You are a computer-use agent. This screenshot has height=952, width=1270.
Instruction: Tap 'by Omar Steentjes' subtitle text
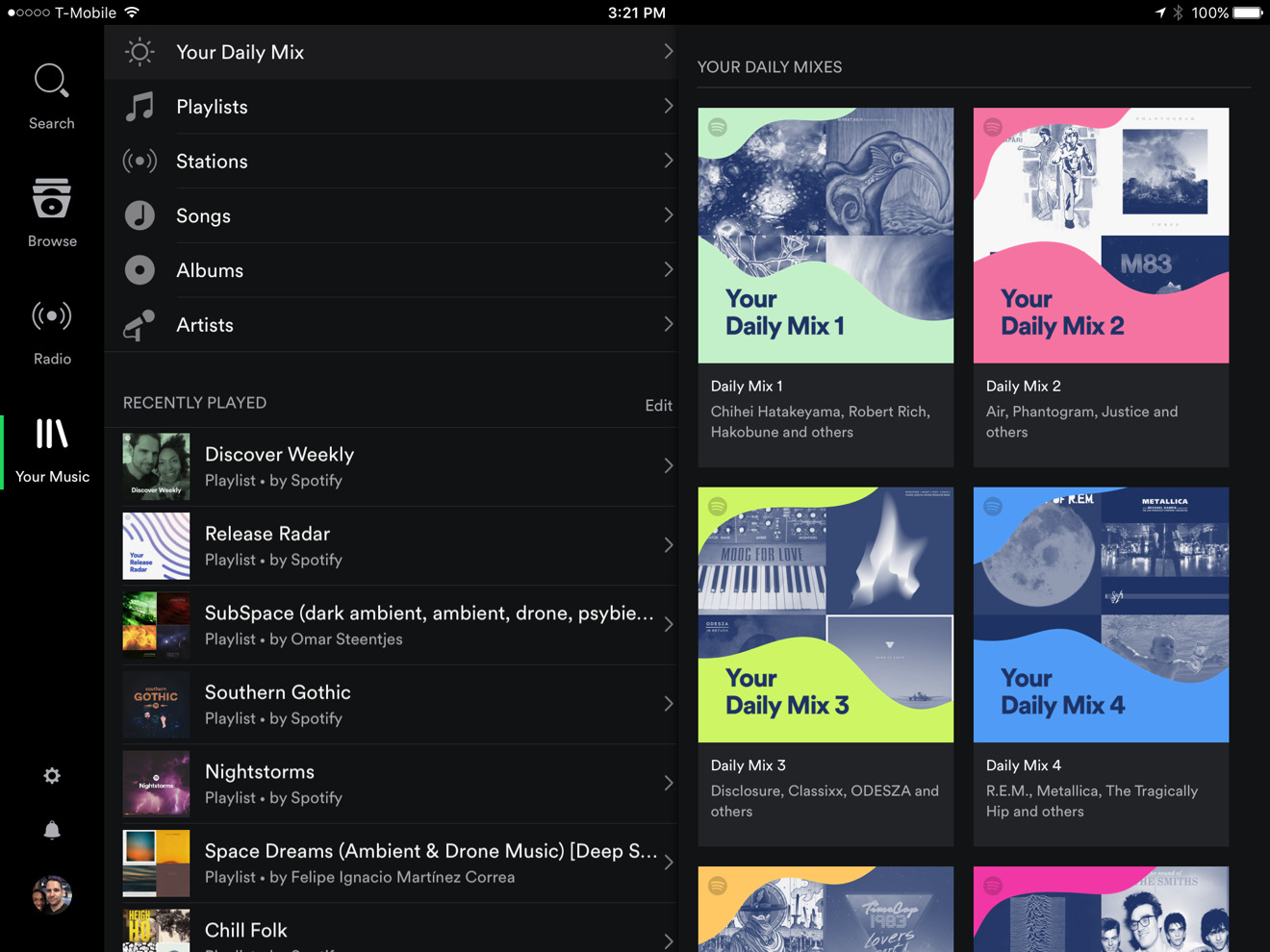pos(336,639)
